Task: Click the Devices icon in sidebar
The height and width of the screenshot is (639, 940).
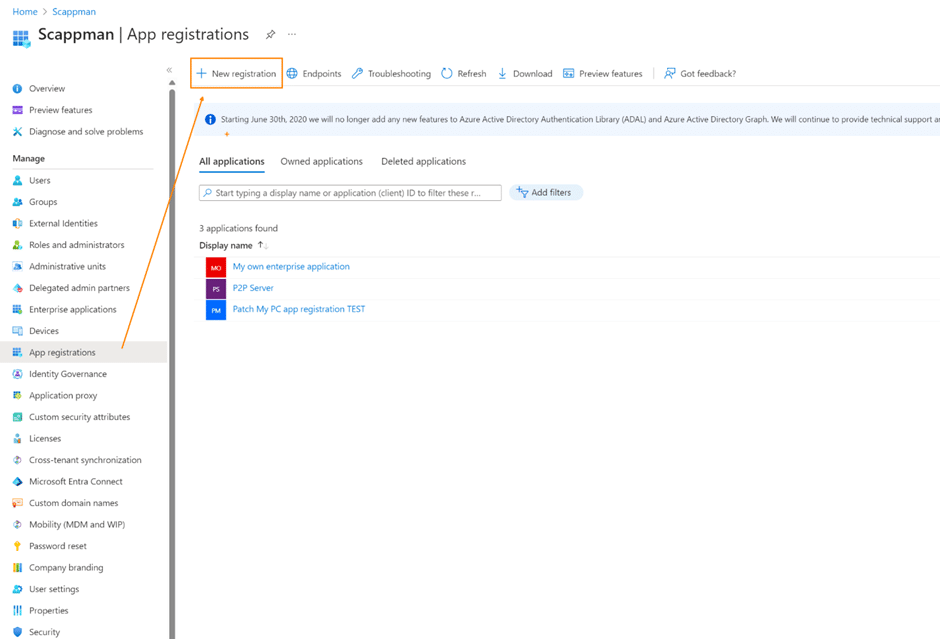Action: [x=17, y=331]
